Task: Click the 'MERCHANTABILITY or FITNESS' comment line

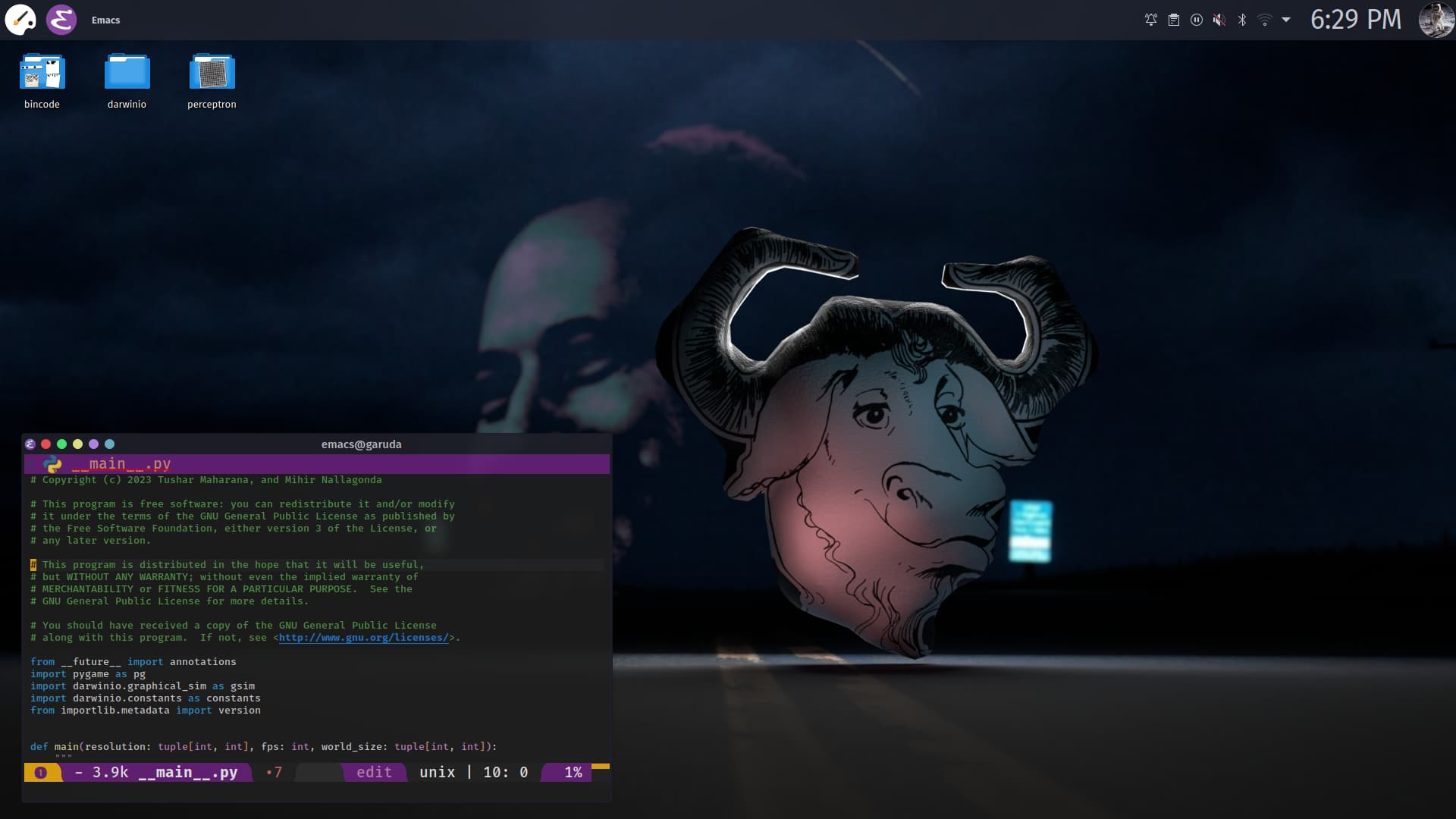Action: (x=221, y=589)
